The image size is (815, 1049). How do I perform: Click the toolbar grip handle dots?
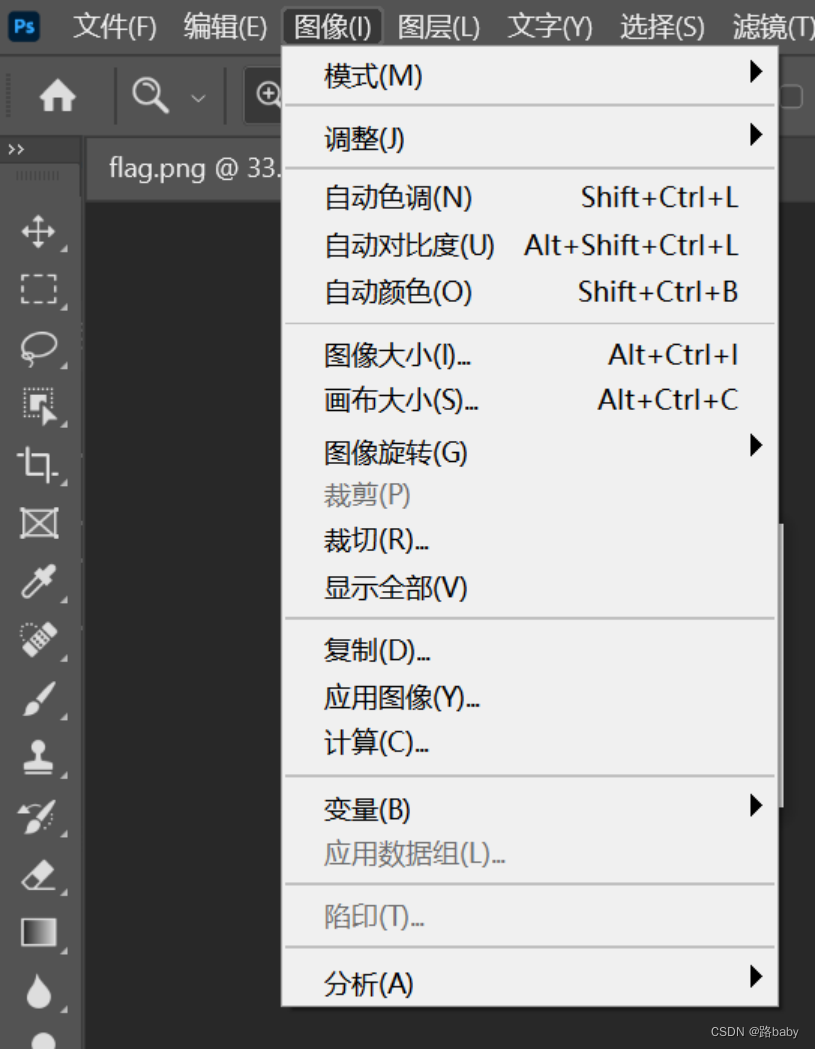pos(37,175)
